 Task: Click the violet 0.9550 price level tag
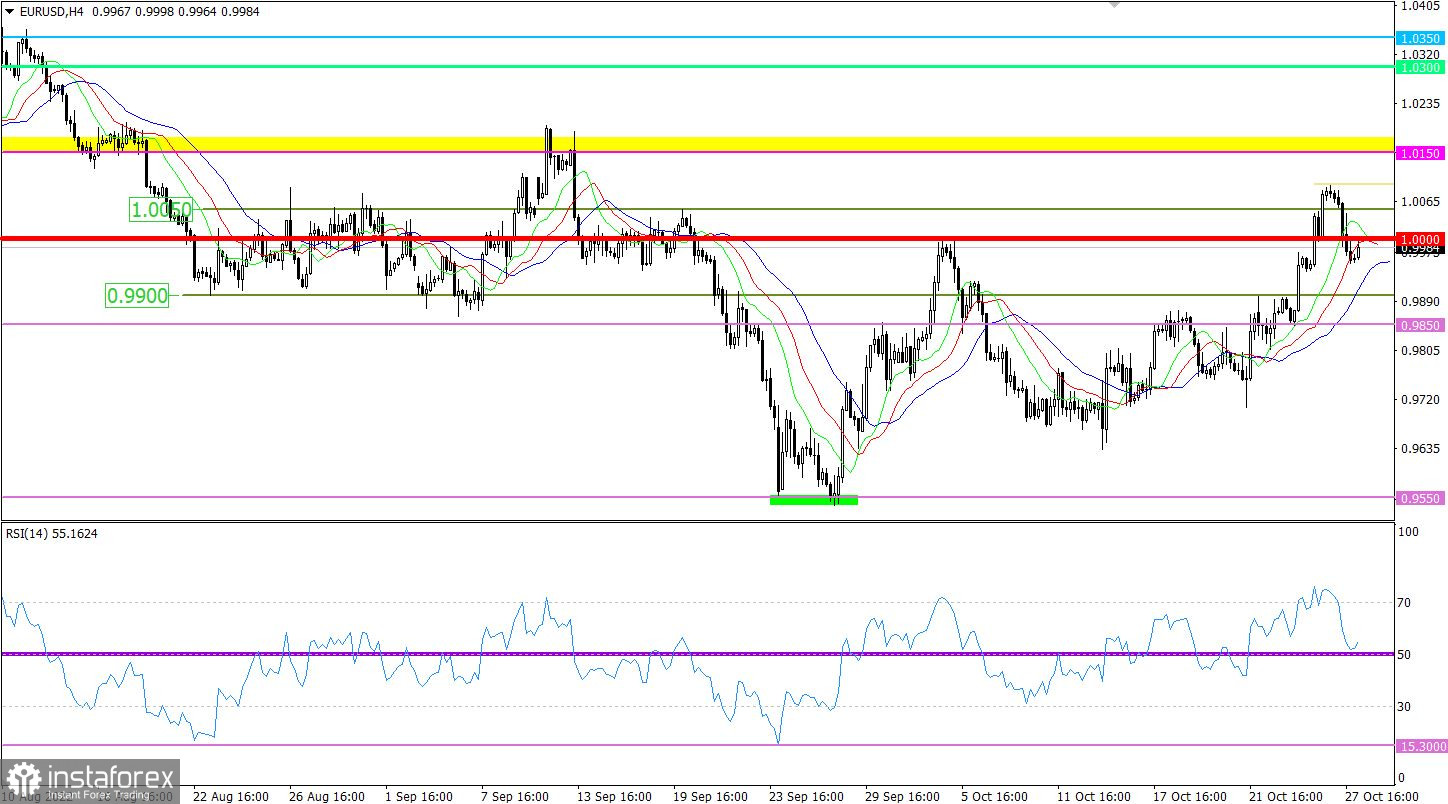(x=1422, y=497)
